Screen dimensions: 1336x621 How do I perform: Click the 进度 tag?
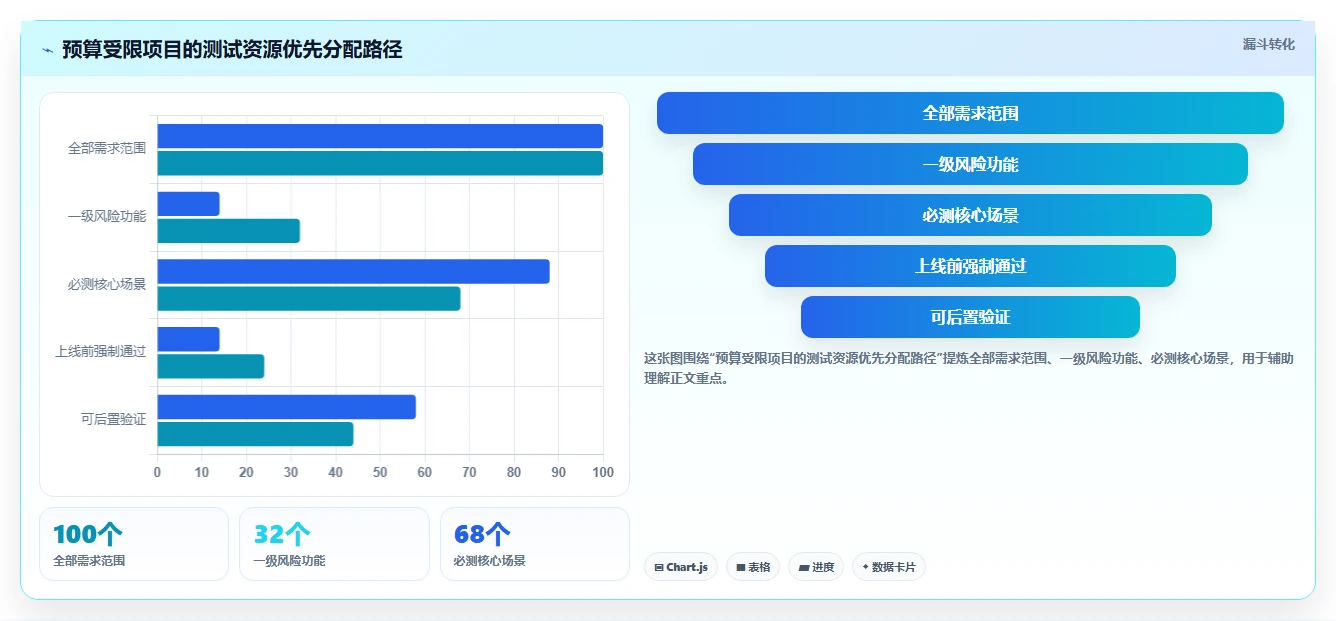pyautogui.click(x=816, y=567)
